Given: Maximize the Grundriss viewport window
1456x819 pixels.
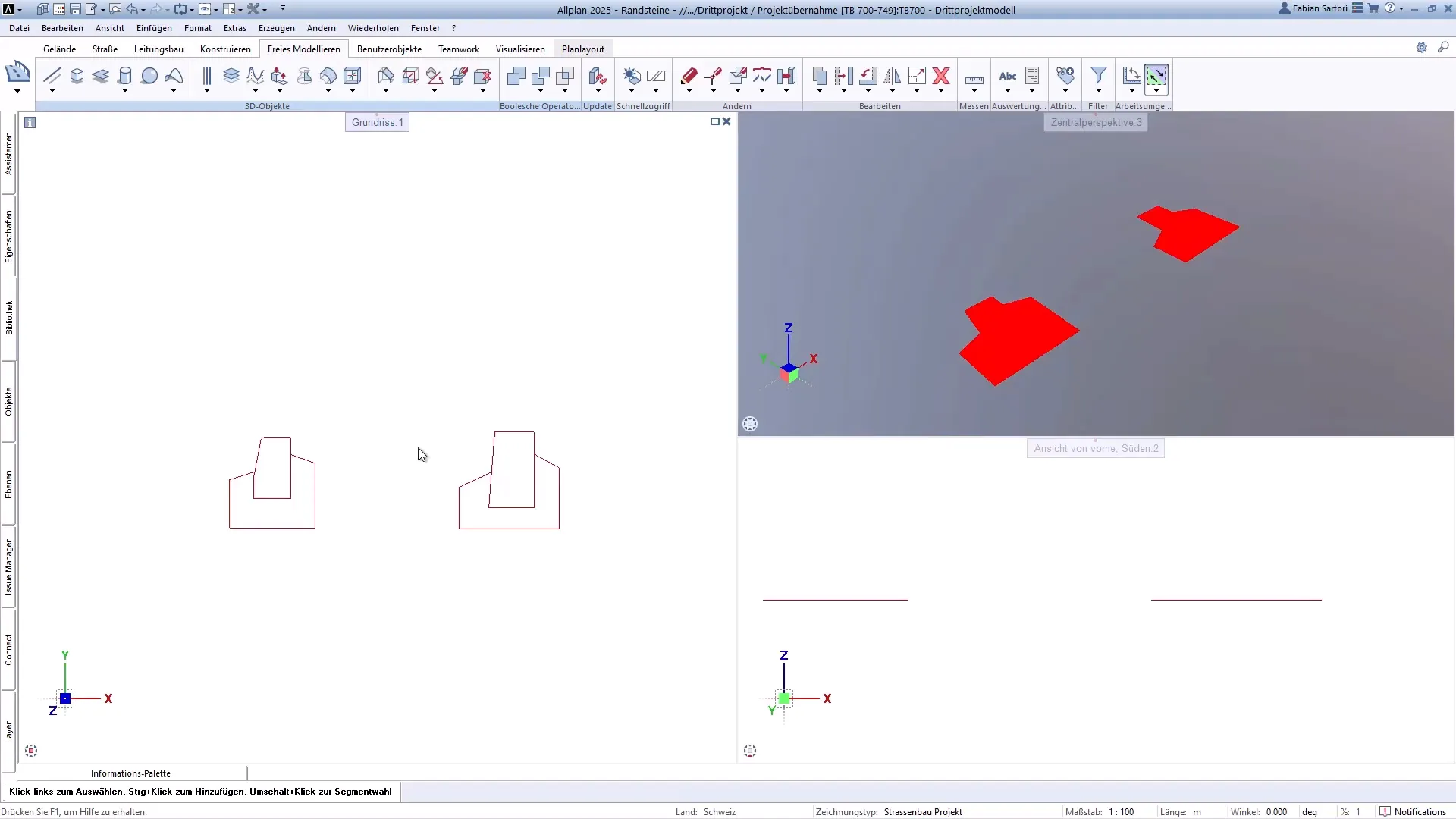Looking at the screenshot, I should pos(714,121).
